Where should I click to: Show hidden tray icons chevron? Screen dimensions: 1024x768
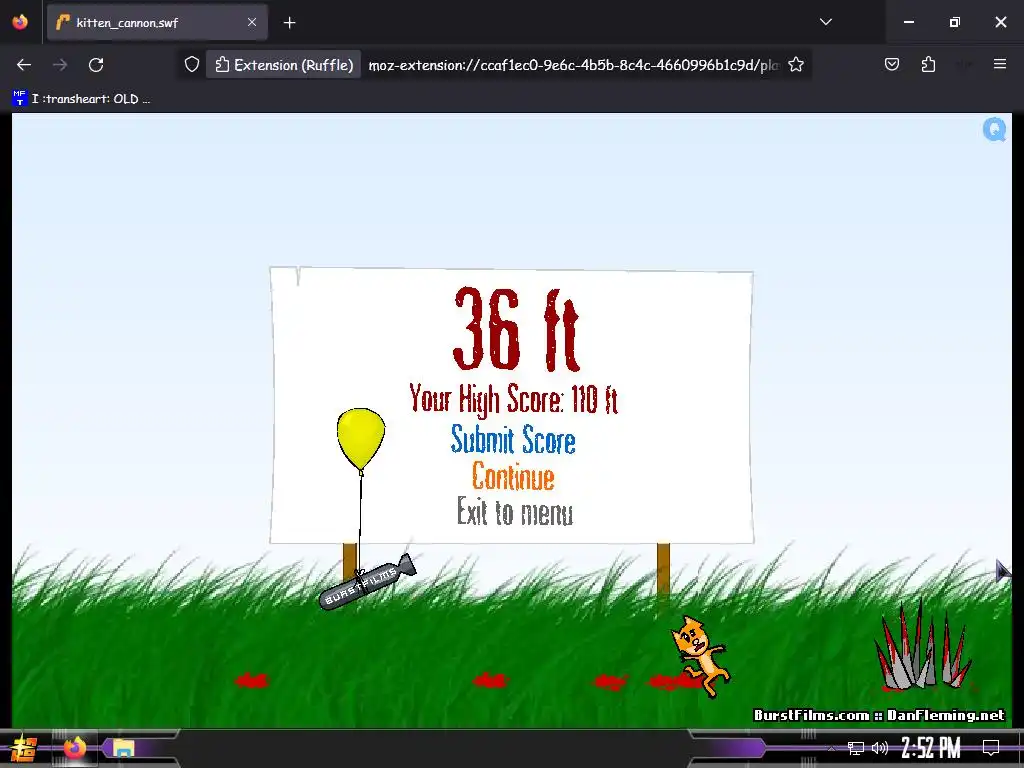831,748
